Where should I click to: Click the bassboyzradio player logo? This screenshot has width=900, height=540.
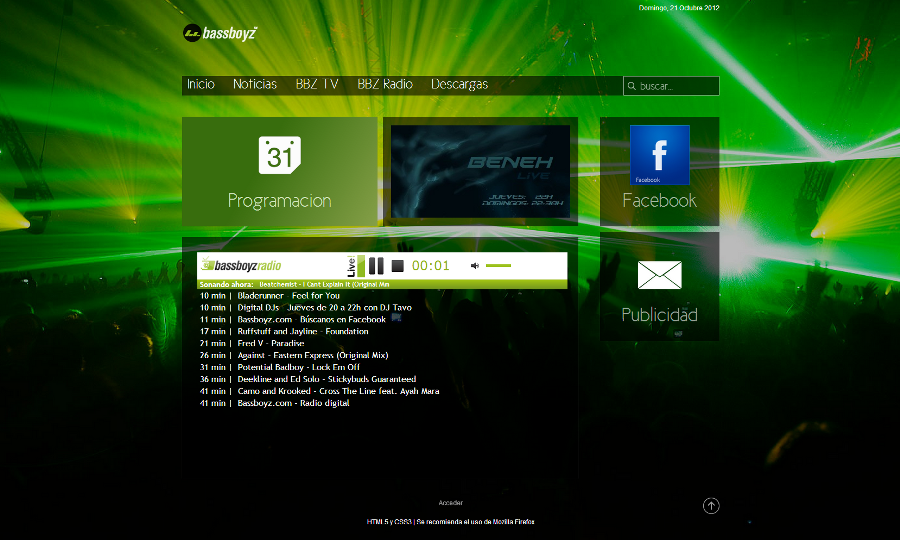[241, 265]
